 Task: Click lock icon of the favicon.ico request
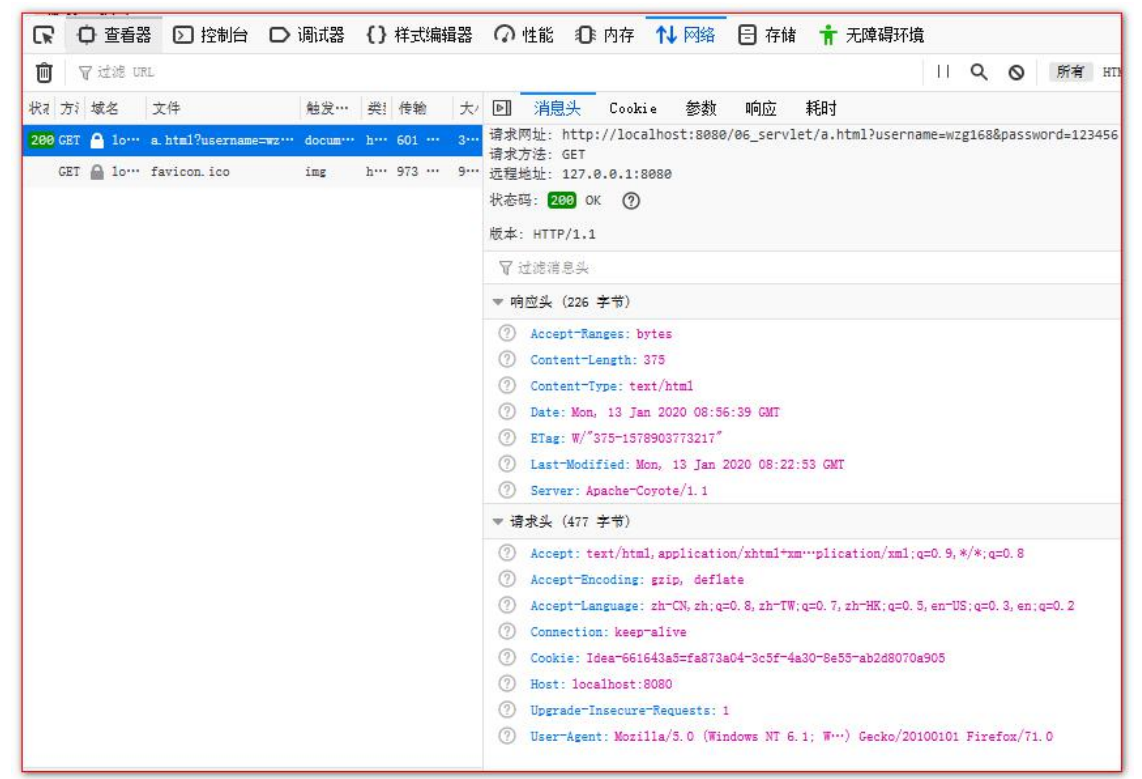[97, 172]
